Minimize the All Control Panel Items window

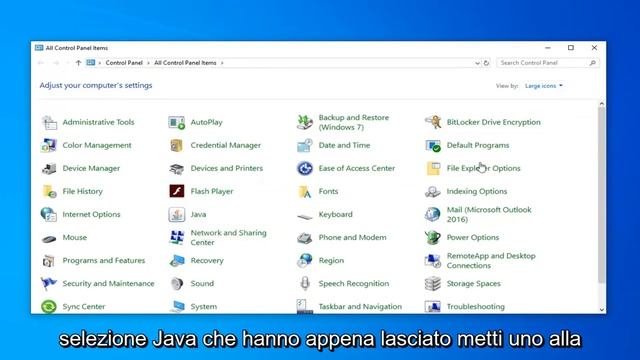(x=548, y=48)
